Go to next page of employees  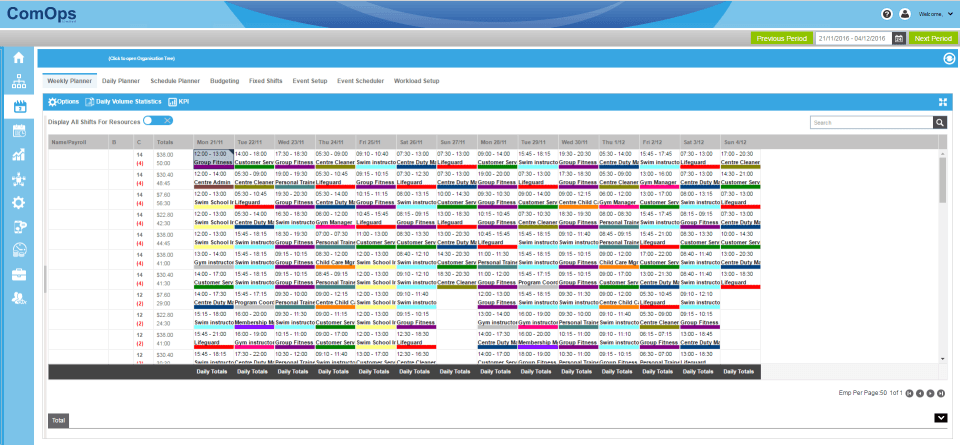tap(931, 394)
